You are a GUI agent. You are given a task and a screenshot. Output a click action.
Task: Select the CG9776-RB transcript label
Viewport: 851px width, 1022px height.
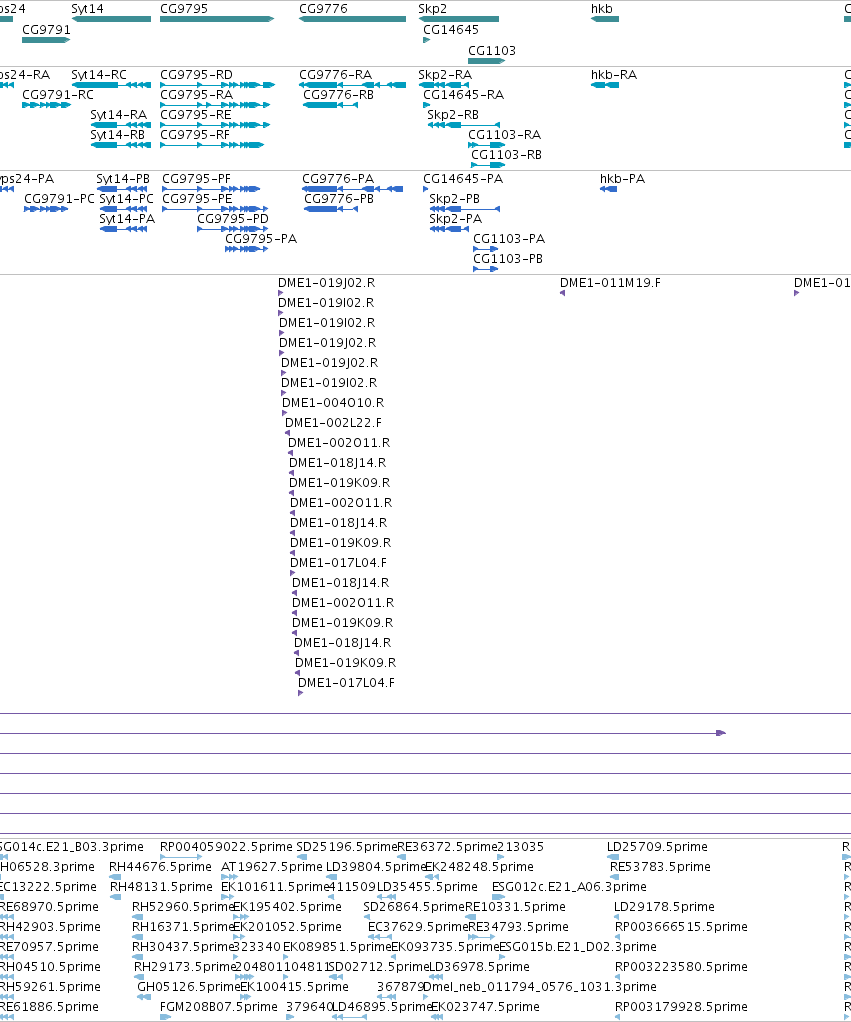click(339, 95)
